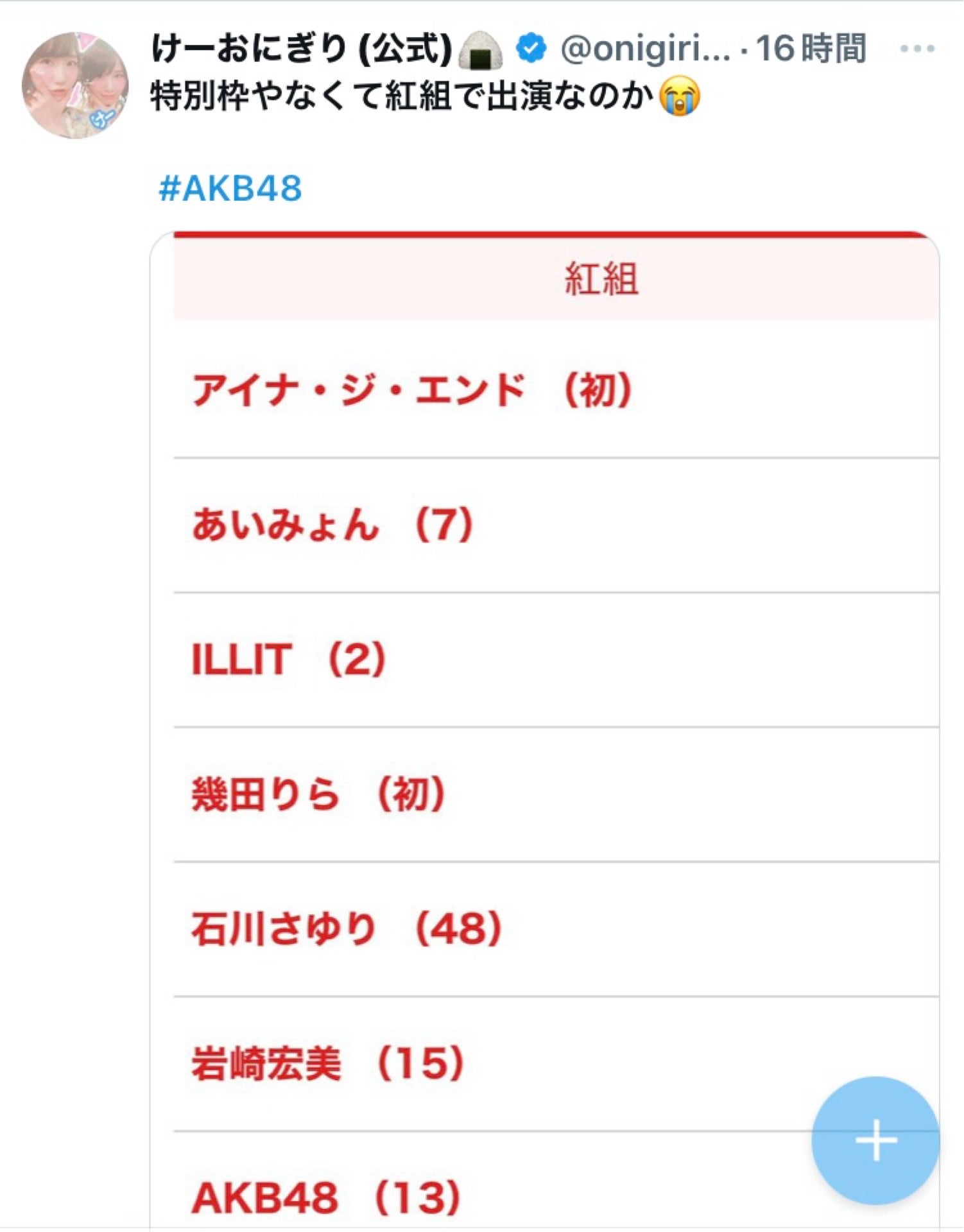
Task: Tap the onigiri rice ball emoji
Action: [481, 50]
